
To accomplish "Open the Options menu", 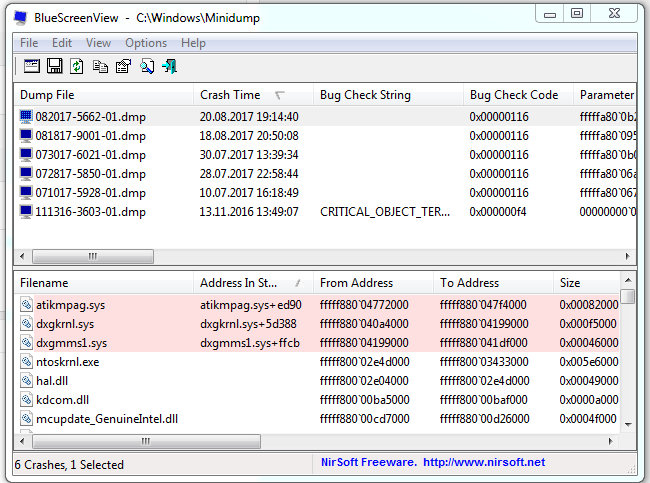I will pos(146,43).
